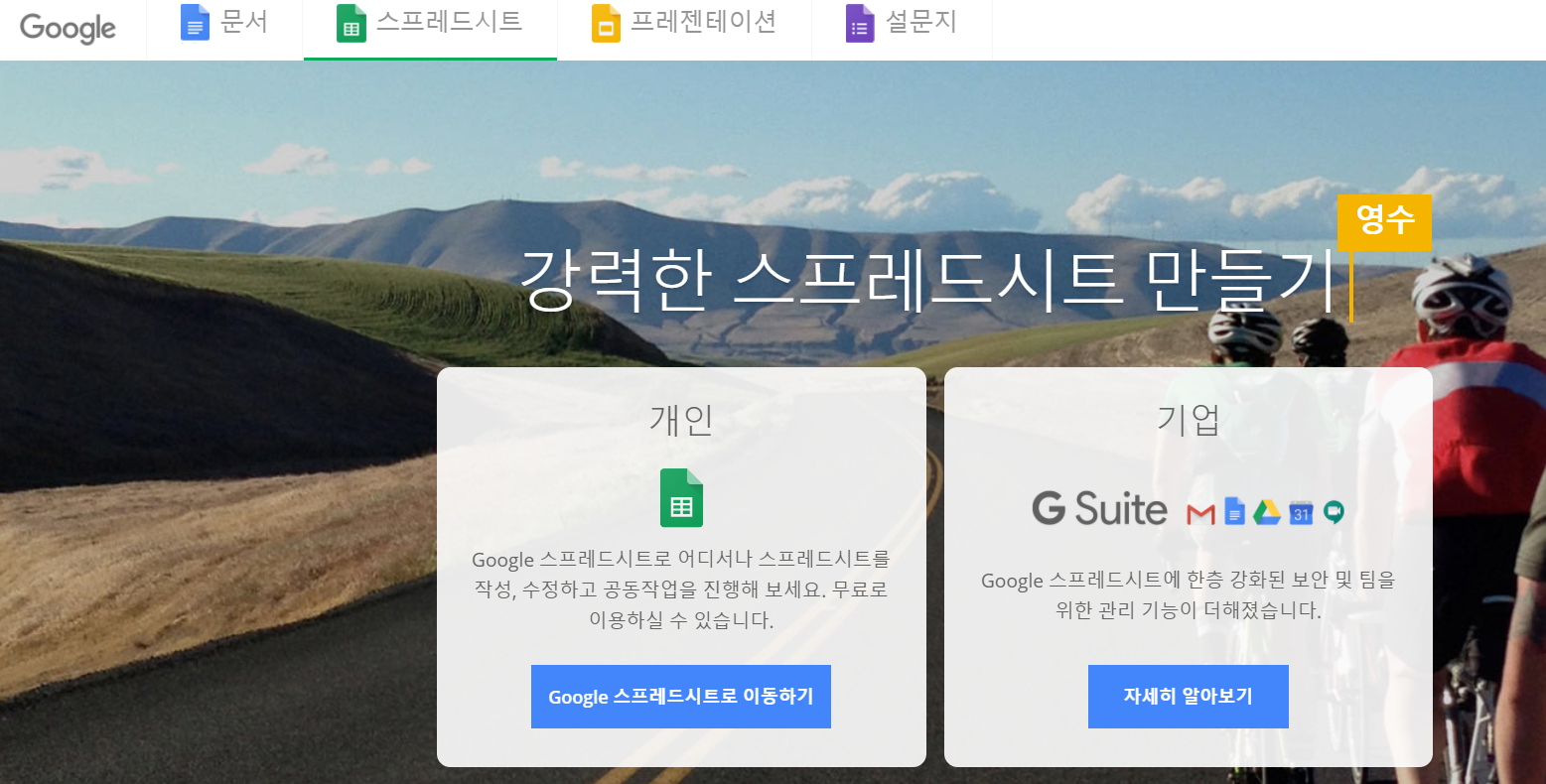
Task: Click the green Sheets icon in navigation
Action: (x=351, y=23)
